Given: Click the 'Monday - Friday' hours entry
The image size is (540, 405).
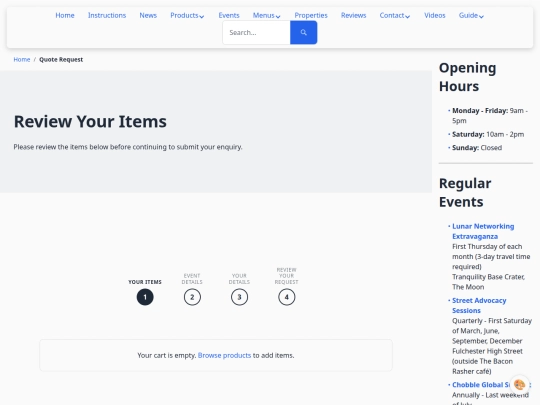Looking at the screenshot, I should (490, 115).
